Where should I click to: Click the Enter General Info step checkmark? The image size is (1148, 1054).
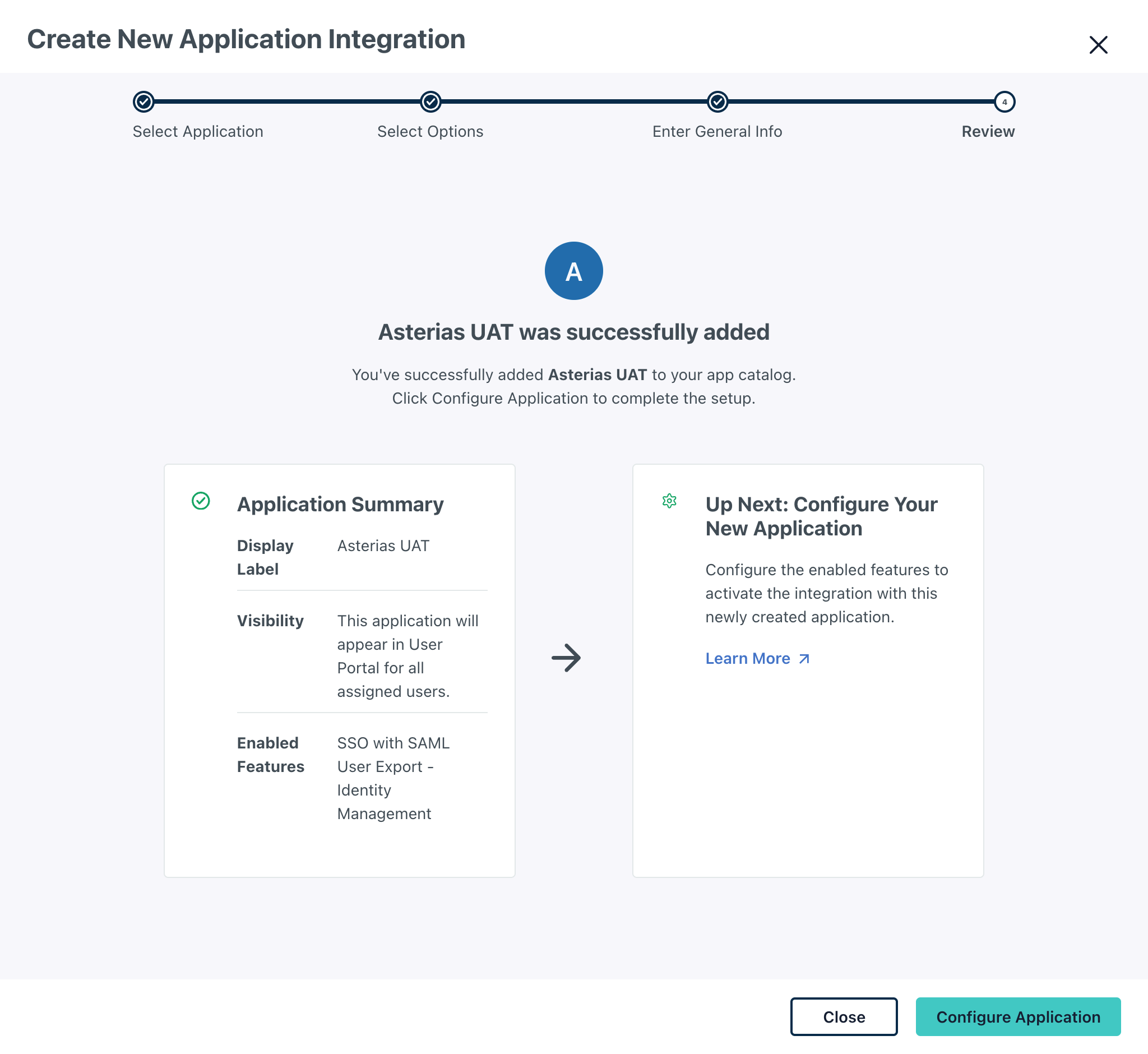coord(717,101)
